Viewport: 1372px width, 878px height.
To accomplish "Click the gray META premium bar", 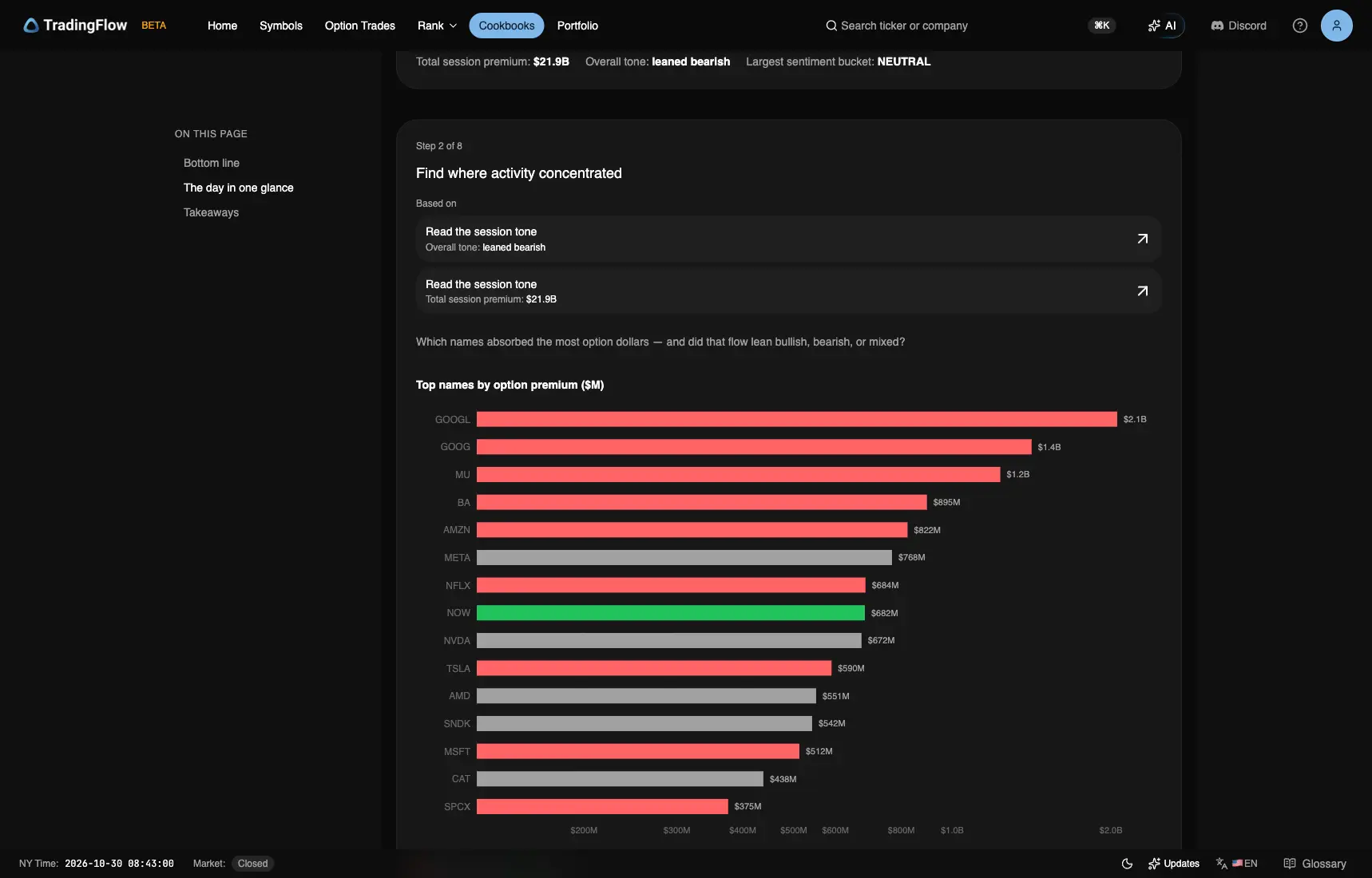I will (684, 557).
